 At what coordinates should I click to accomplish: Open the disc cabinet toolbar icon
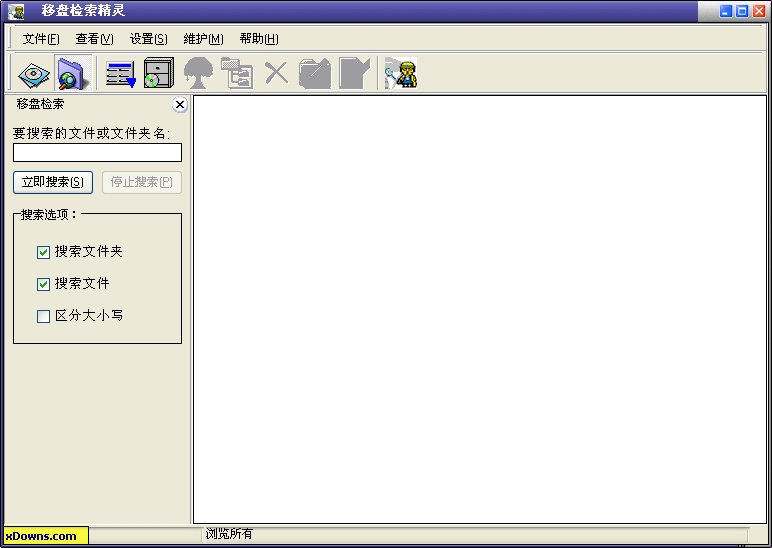click(x=159, y=73)
